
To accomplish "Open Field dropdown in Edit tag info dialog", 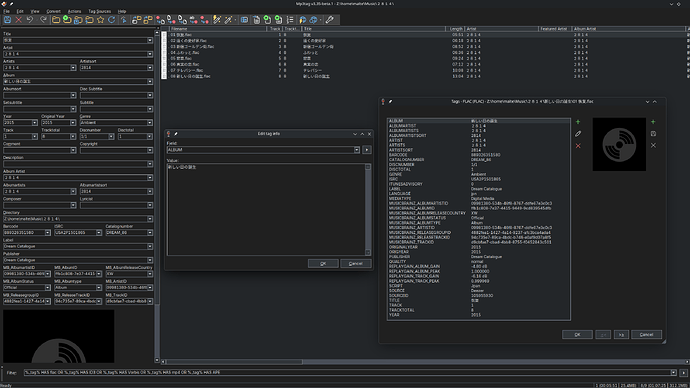I will 357,150.
